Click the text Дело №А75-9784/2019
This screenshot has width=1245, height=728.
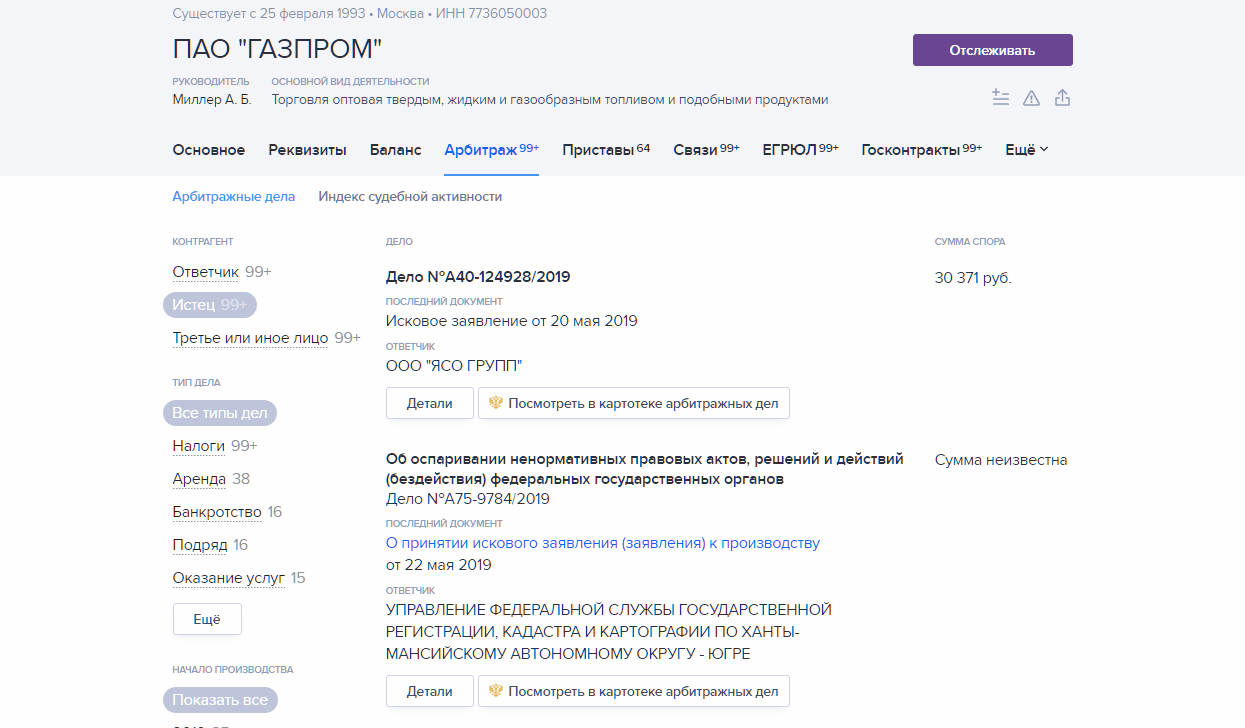468,499
